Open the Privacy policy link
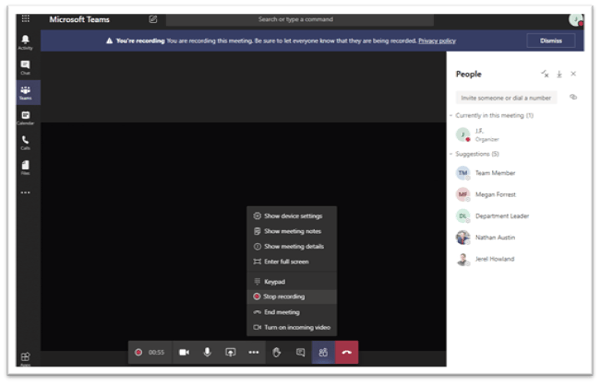The width and height of the screenshot is (600, 384). coord(437,41)
